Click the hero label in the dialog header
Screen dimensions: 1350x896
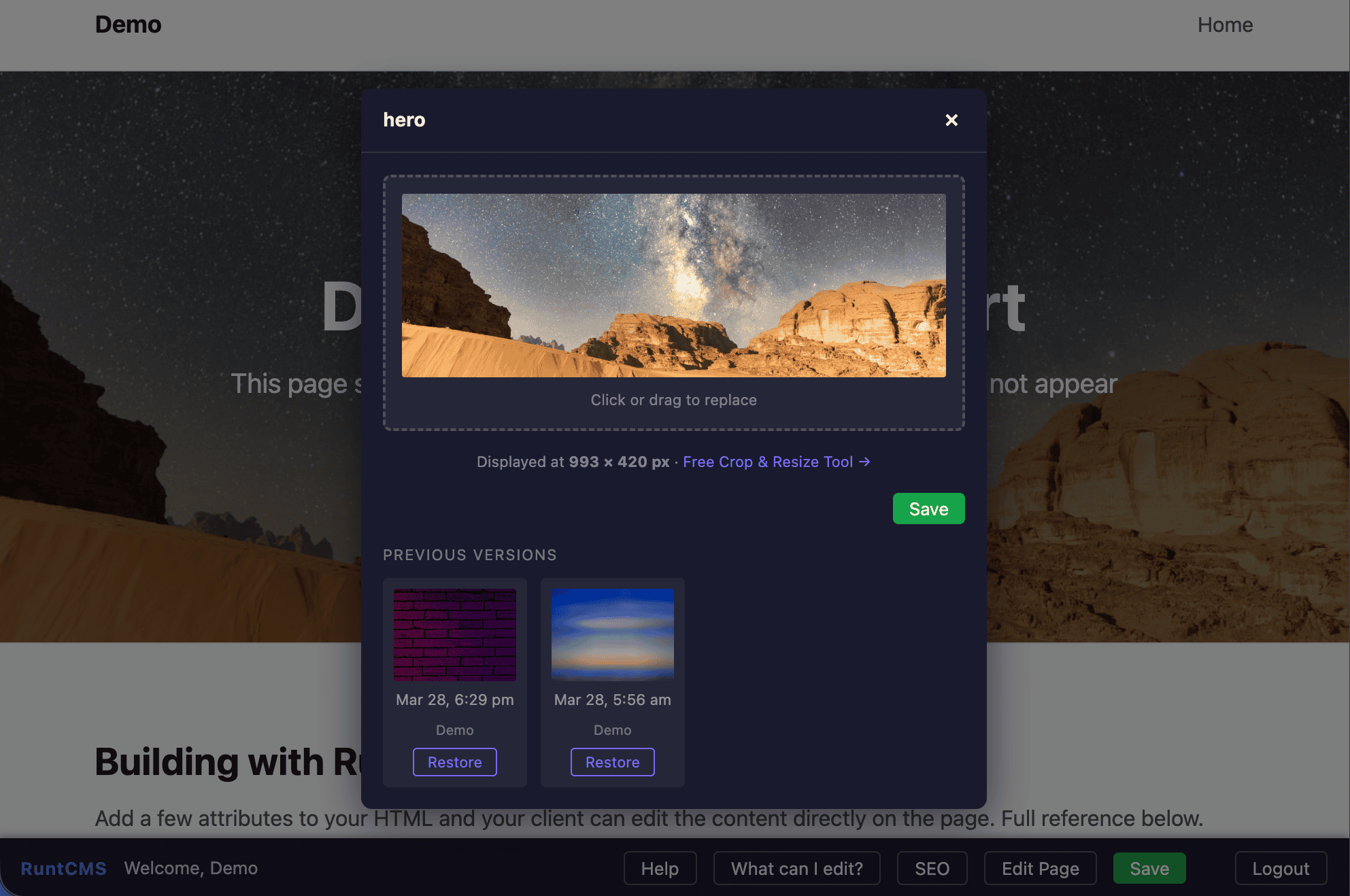tap(404, 120)
